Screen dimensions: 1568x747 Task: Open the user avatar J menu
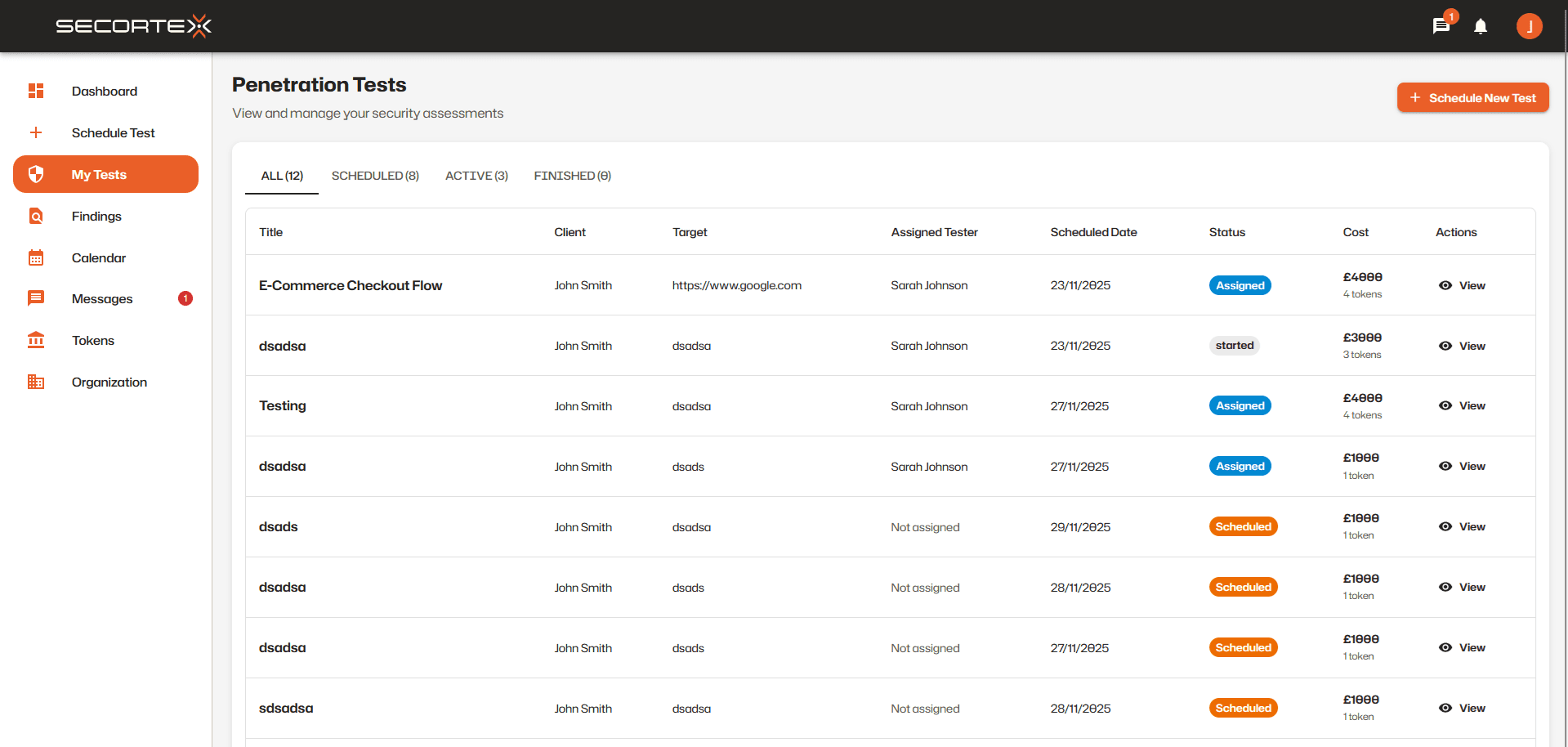1529,26
